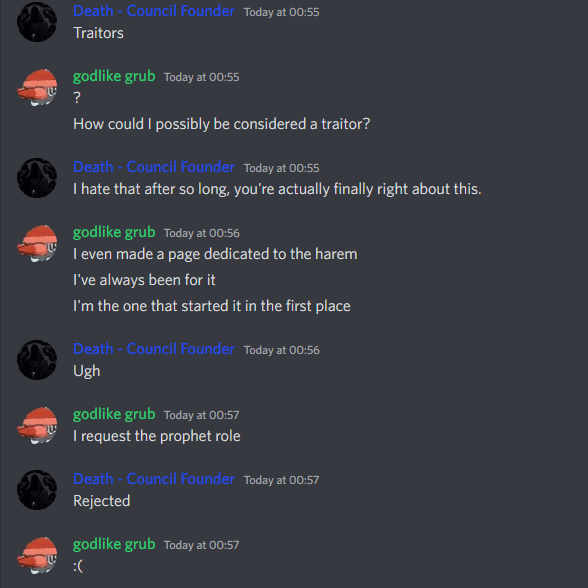Click the 'Death - Council Founder' name above 'Ugh'

click(x=154, y=349)
